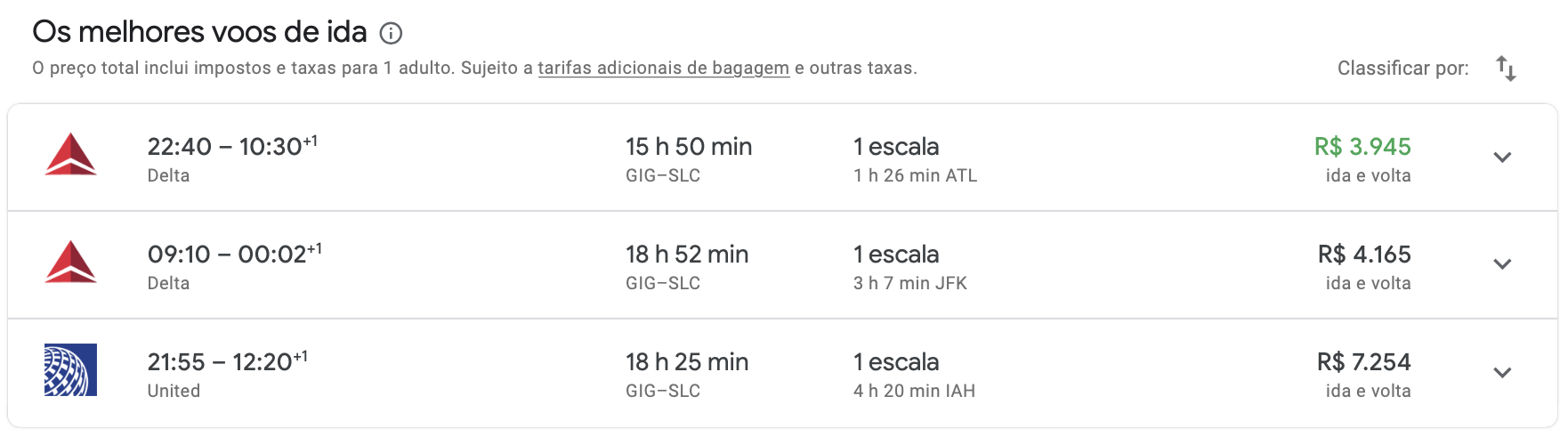Select the R$ 4.165 price
Screen dimensions: 1568x445
point(1364,255)
